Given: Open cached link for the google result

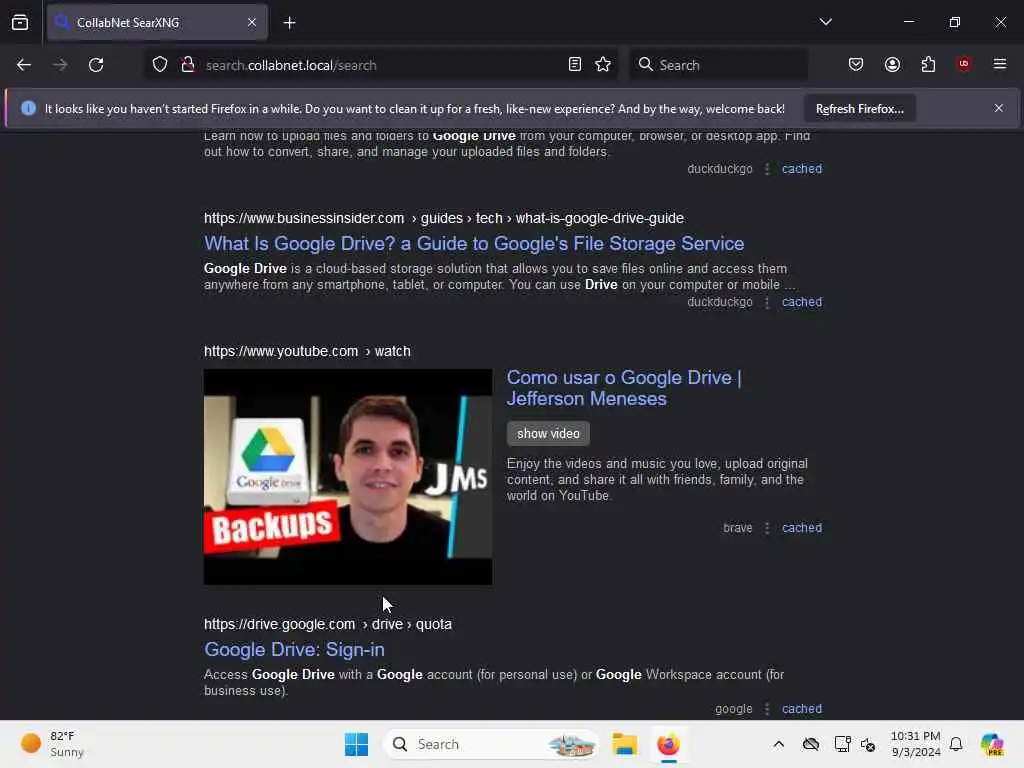Looking at the screenshot, I should (802, 709).
